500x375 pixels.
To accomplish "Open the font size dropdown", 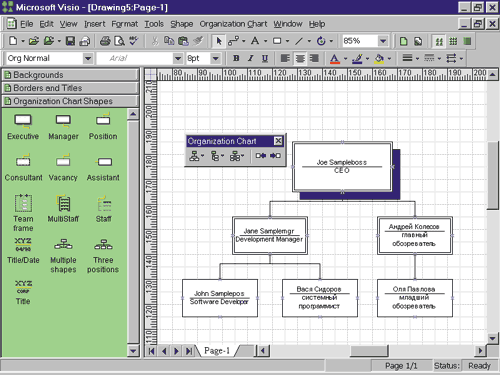I will coord(216,58).
